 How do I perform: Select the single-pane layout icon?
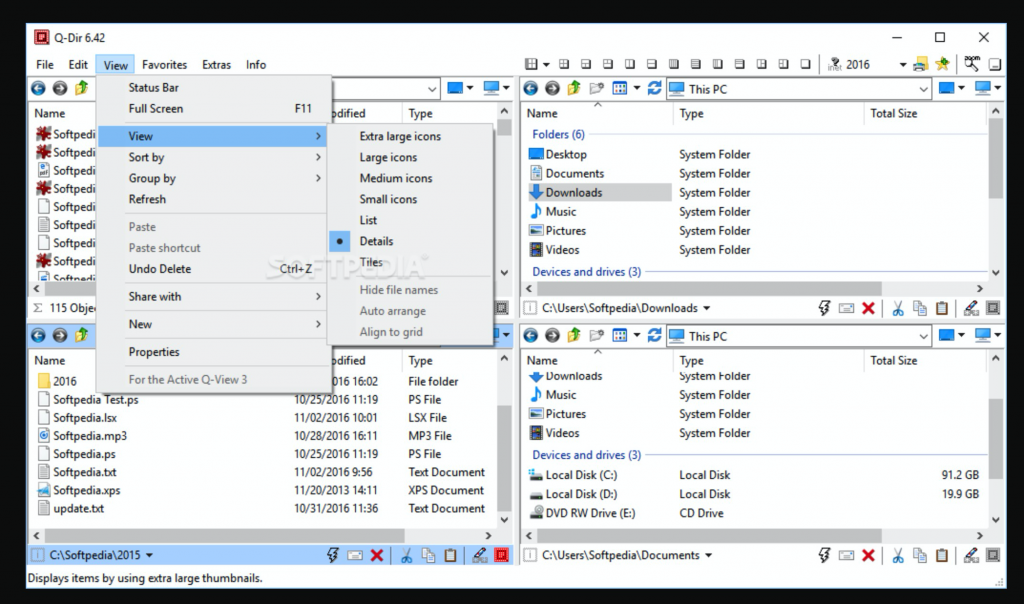click(805, 64)
